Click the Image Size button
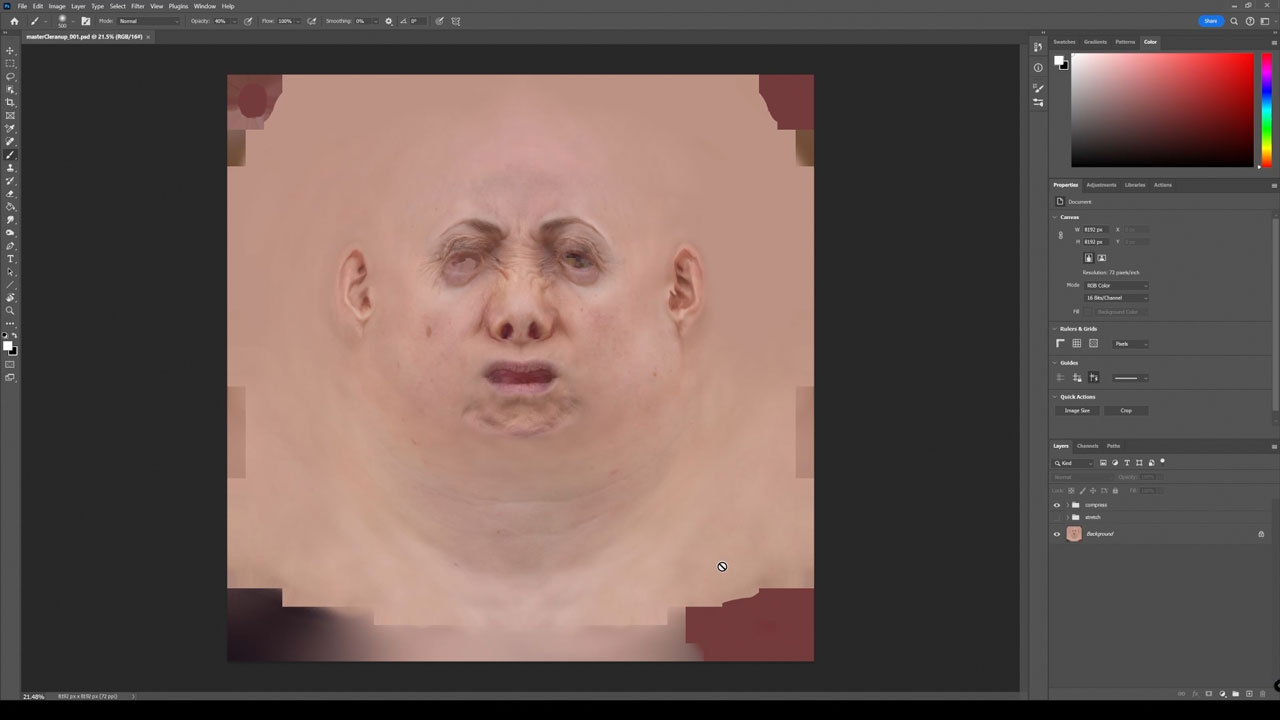 pos(1077,411)
